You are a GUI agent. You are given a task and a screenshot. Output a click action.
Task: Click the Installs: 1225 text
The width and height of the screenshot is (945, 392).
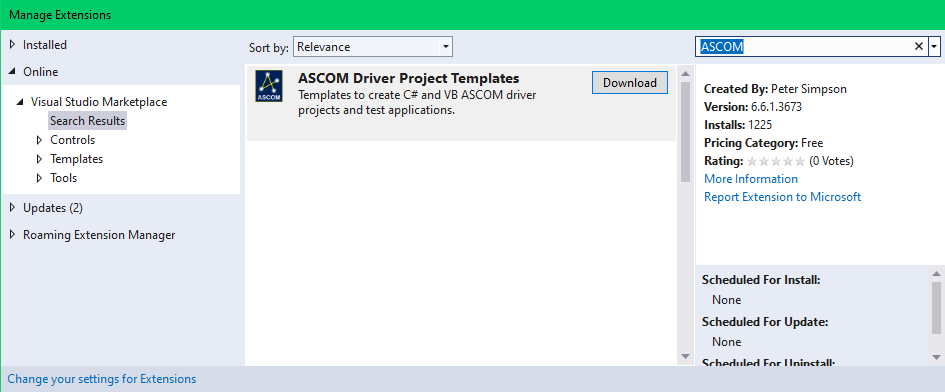tap(738, 125)
